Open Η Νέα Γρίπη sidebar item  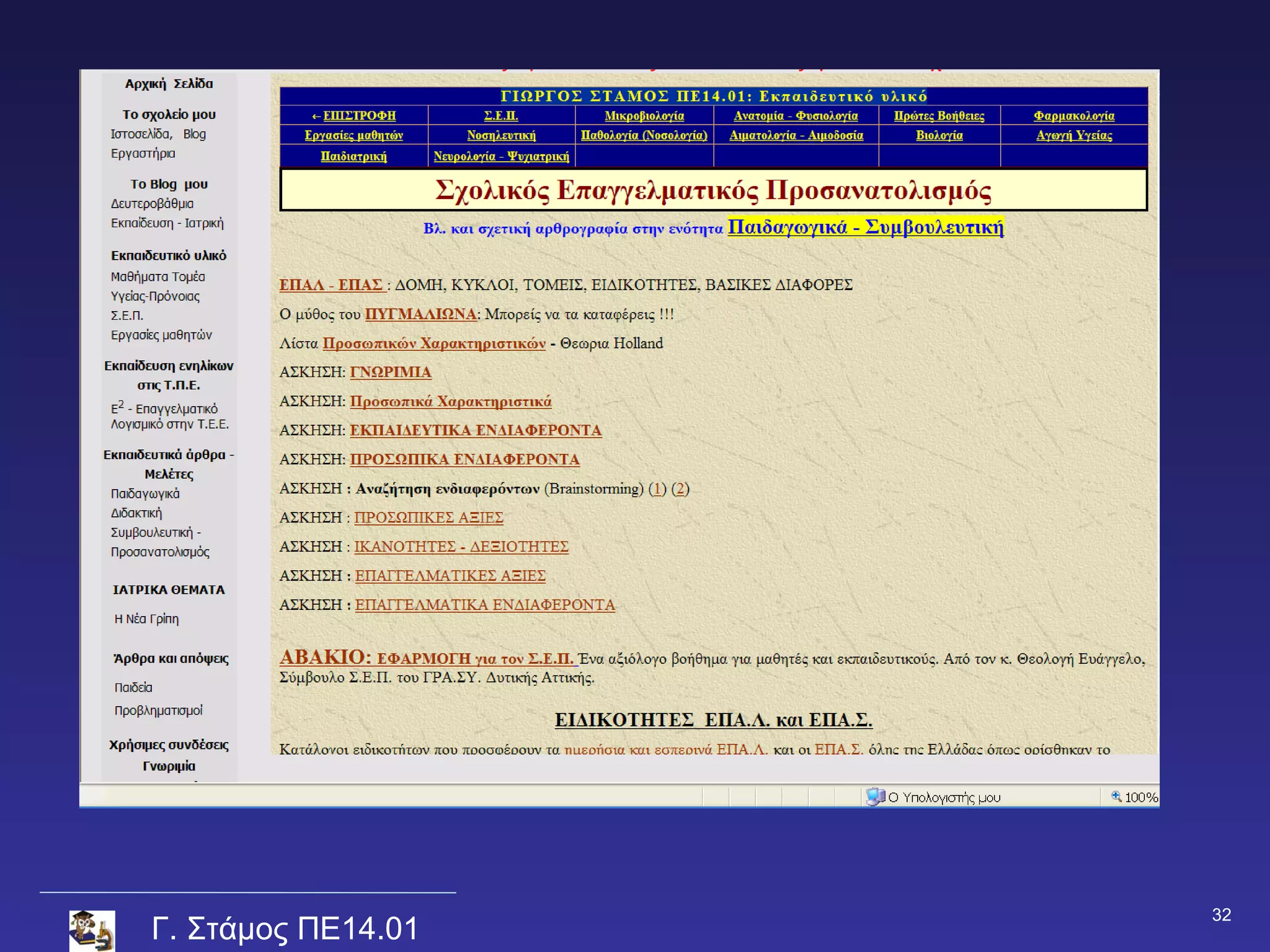point(146,619)
